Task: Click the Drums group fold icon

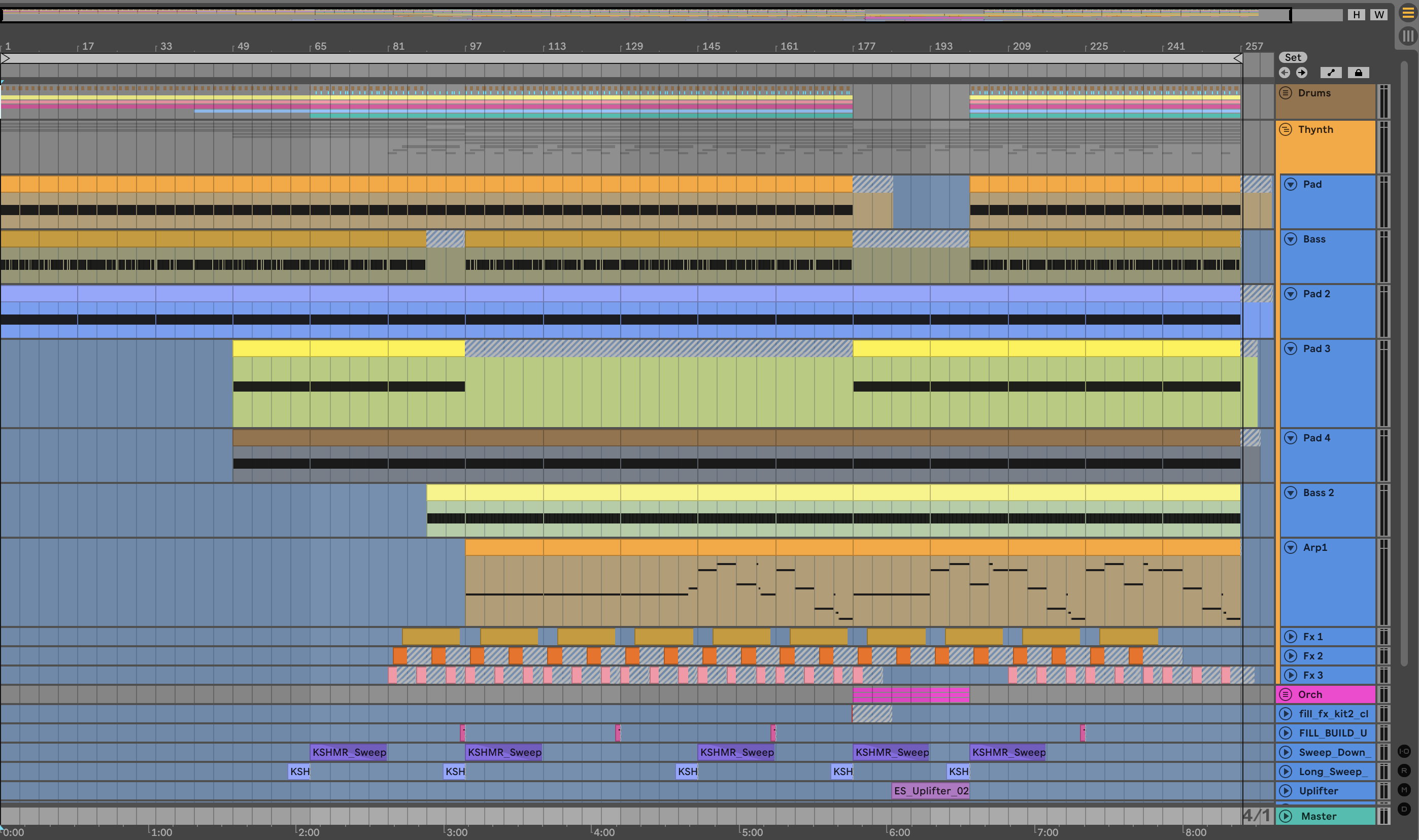Action: pyautogui.click(x=1286, y=93)
